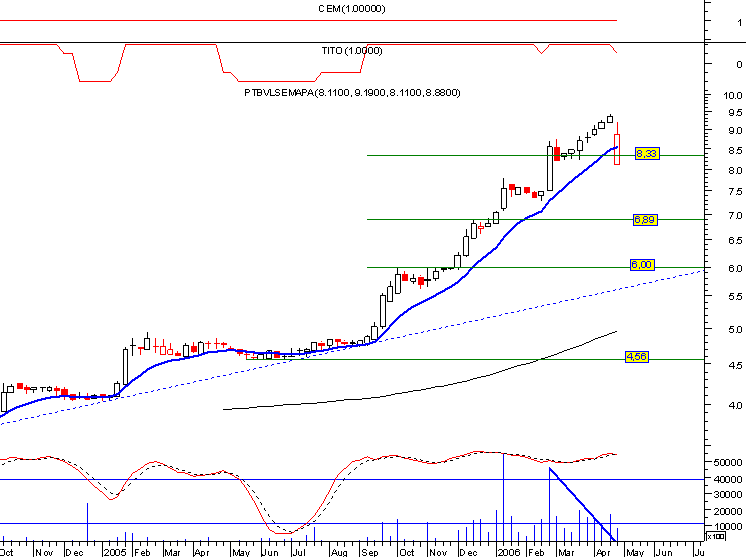
Task: Click the PTBVLSEMAPA price series title
Action: click(x=352, y=93)
